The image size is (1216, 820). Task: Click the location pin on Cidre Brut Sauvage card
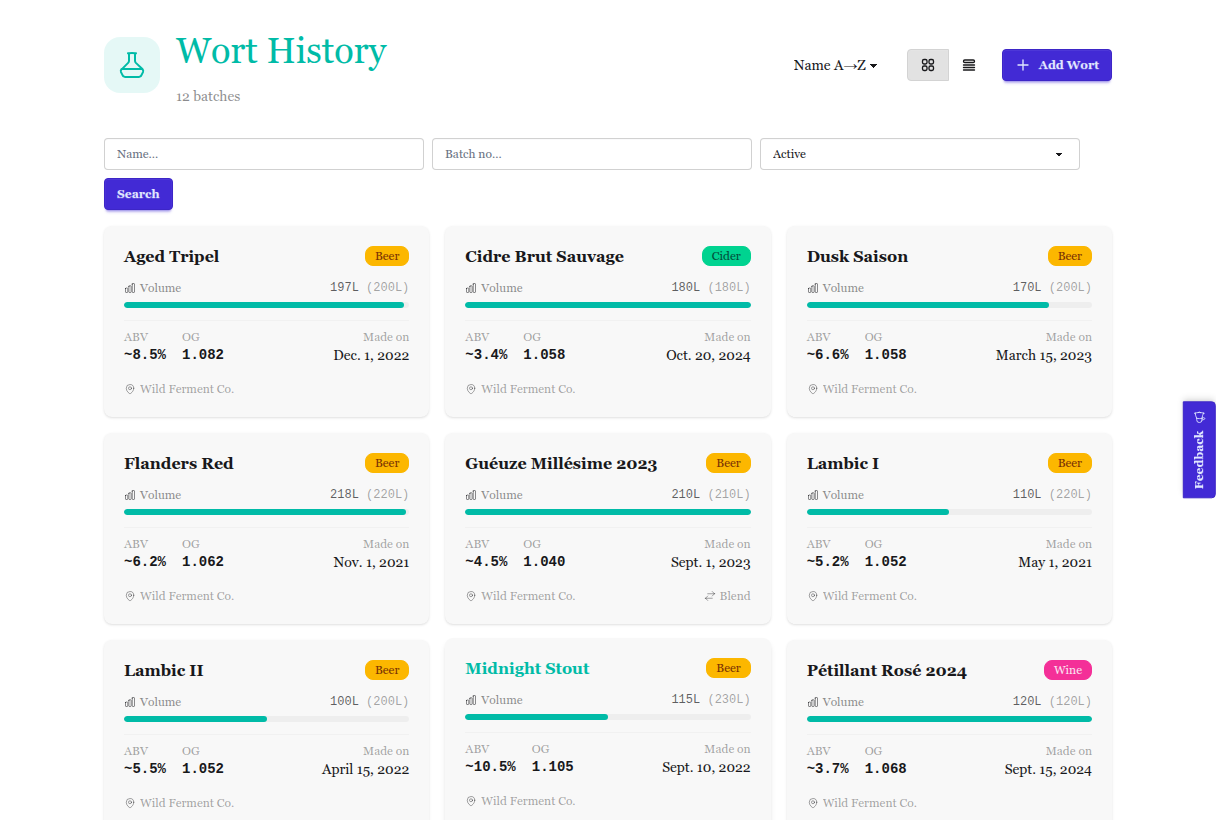point(471,389)
